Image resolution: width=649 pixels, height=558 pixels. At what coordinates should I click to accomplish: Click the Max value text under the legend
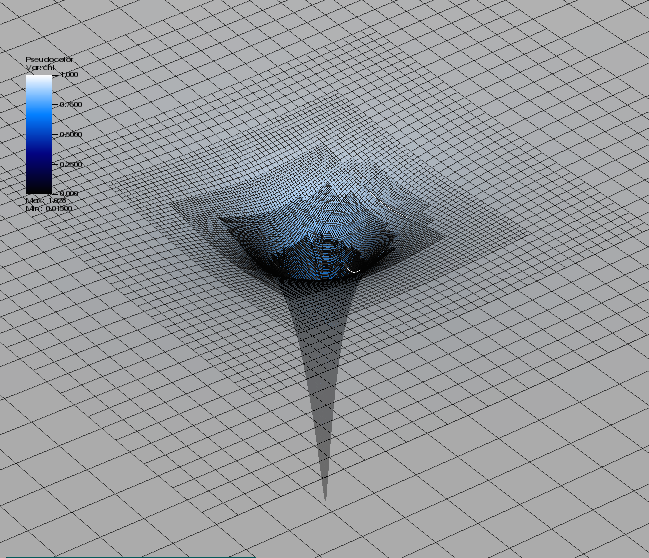(x=44, y=200)
